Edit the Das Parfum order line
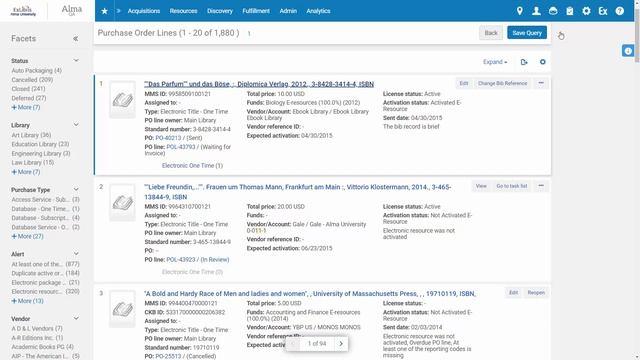 [464, 83]
